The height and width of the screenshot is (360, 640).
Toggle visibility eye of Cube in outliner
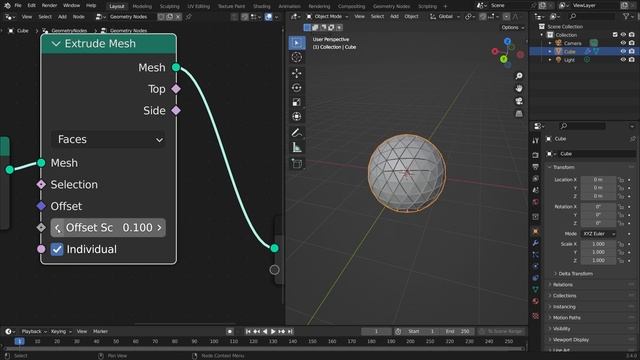click(623, 51)
